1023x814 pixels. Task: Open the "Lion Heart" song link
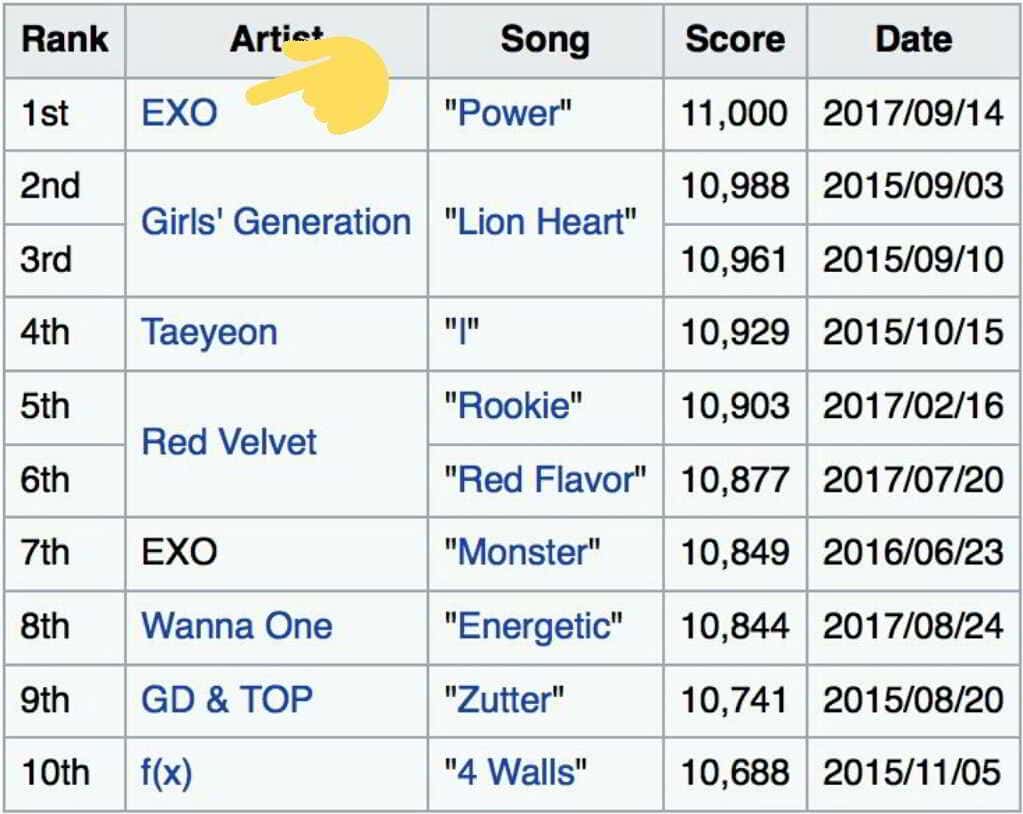(540, 222)
